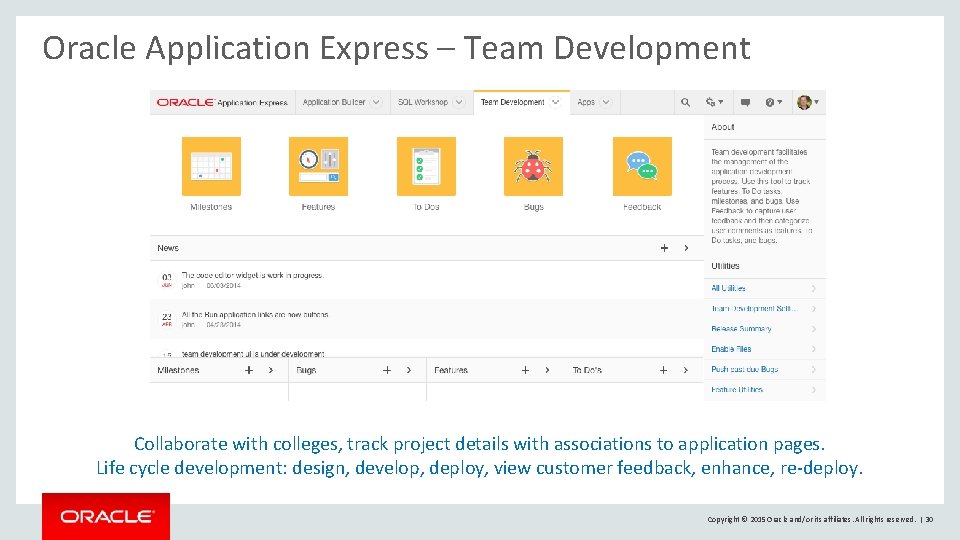Open the To Dos checklist icon
This screenshot has height=540, width=960.
click(426, 167)
